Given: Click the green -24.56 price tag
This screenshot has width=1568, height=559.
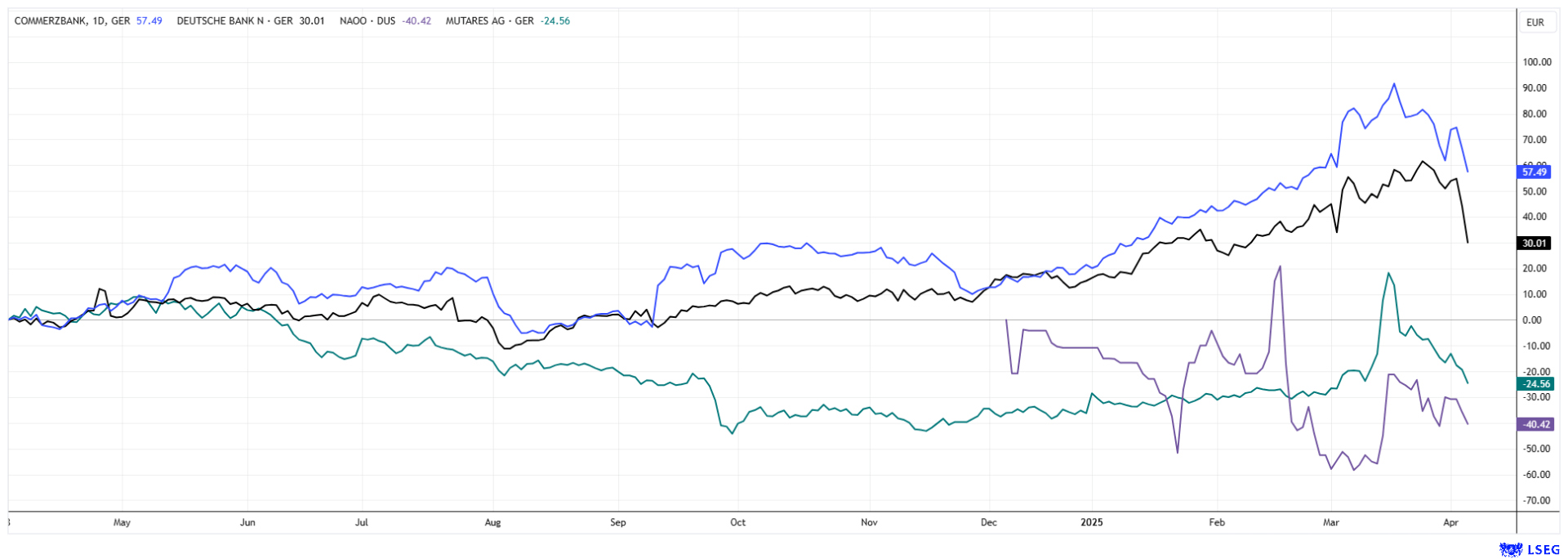Looking at the screenshot, I should coord(1535,383).
